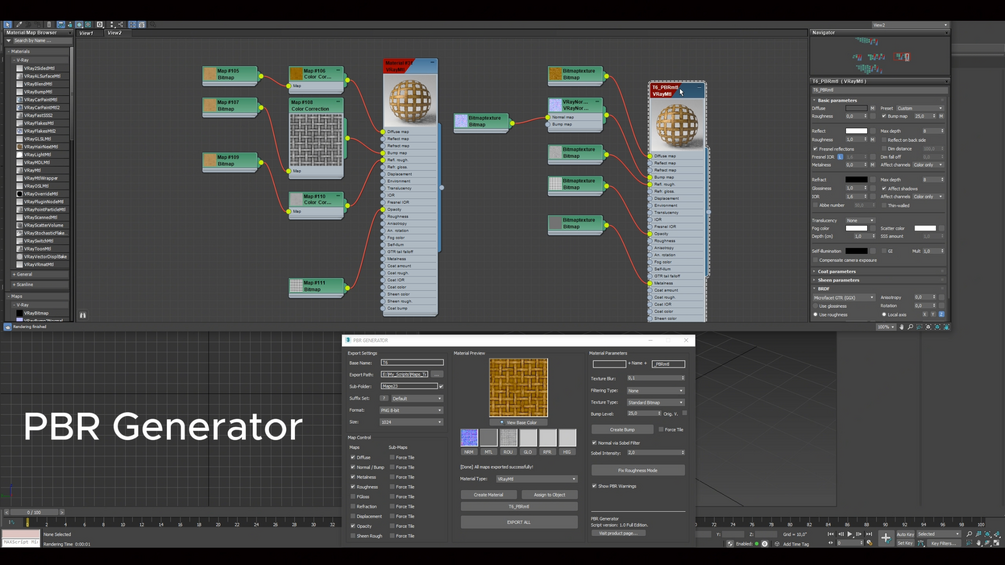This screenshot has height=565, width=1005.
Task: Select the Pan hand tool in navigator bar
Action: 901,327
